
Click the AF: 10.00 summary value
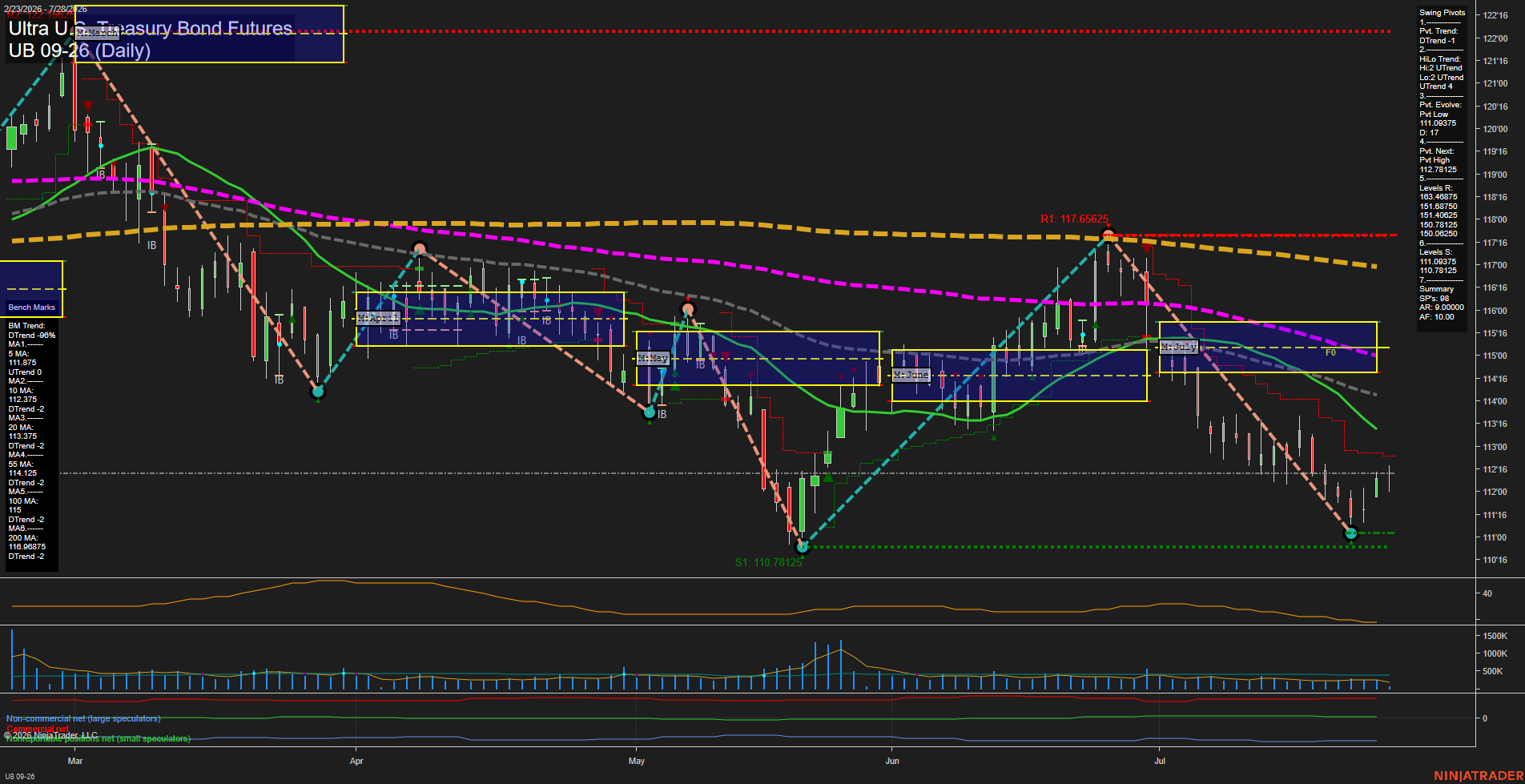coord(1437,316)
